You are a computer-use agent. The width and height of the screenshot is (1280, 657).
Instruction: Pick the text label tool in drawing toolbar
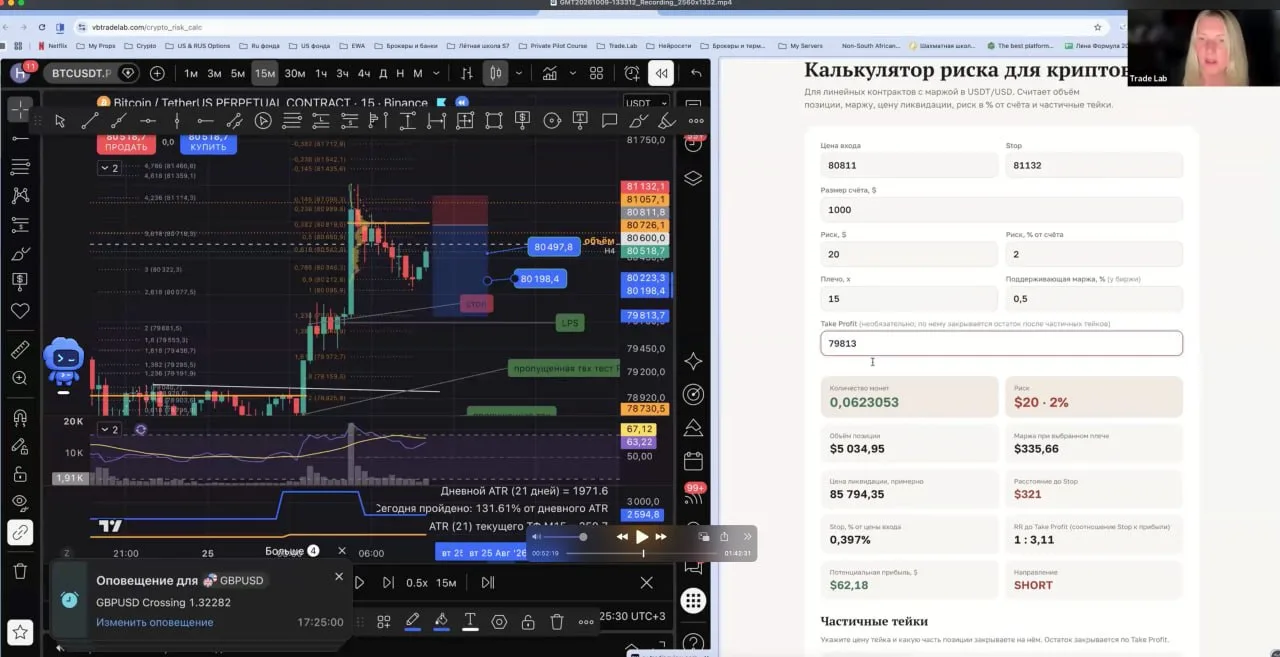pyautogui.click(x=580, y=121)
